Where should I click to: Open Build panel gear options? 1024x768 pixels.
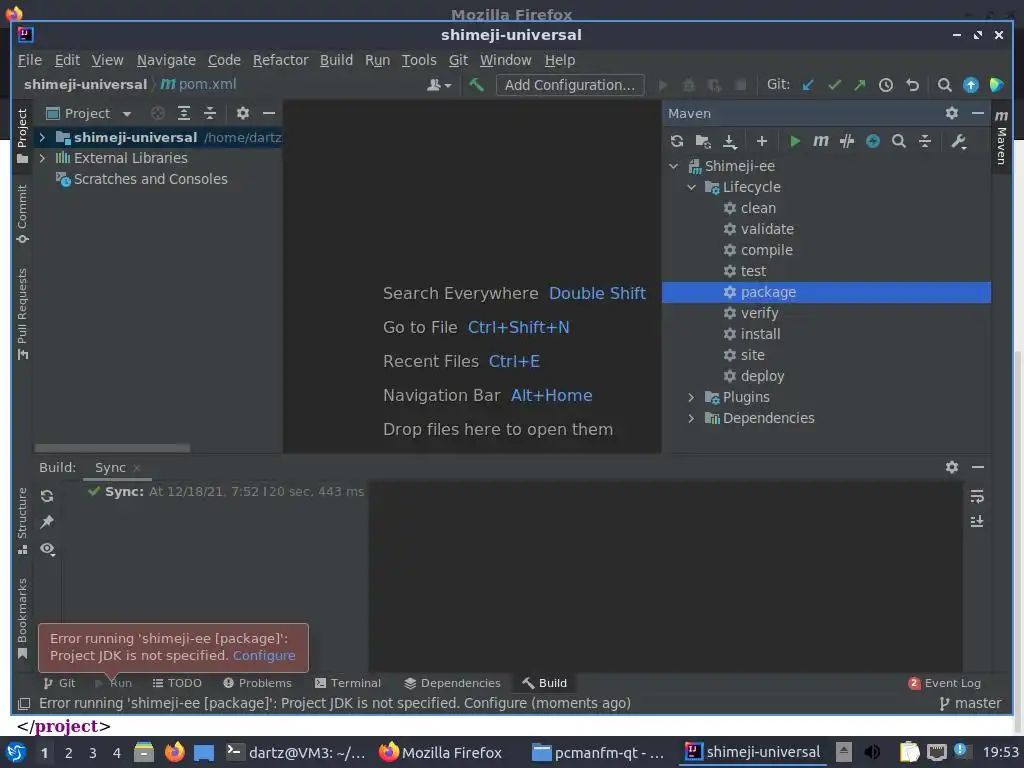coord(952,467)
